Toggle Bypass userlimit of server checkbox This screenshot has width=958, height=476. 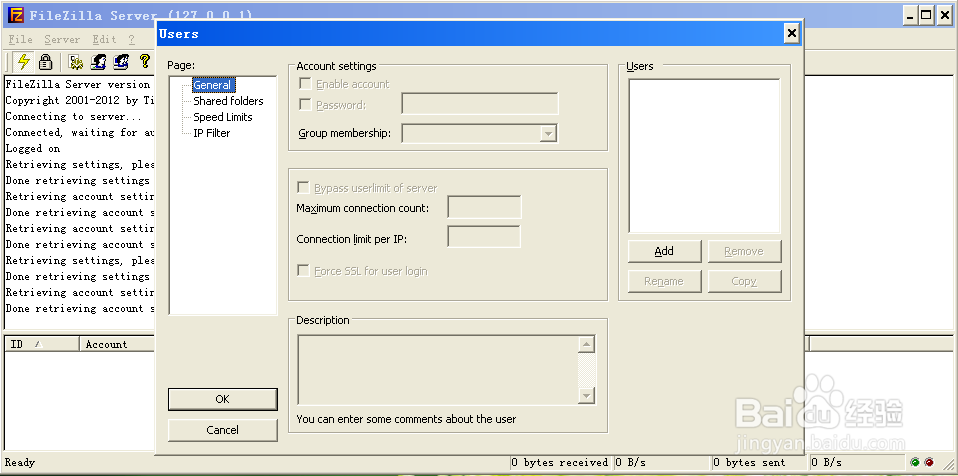click(x=303, y=188)
